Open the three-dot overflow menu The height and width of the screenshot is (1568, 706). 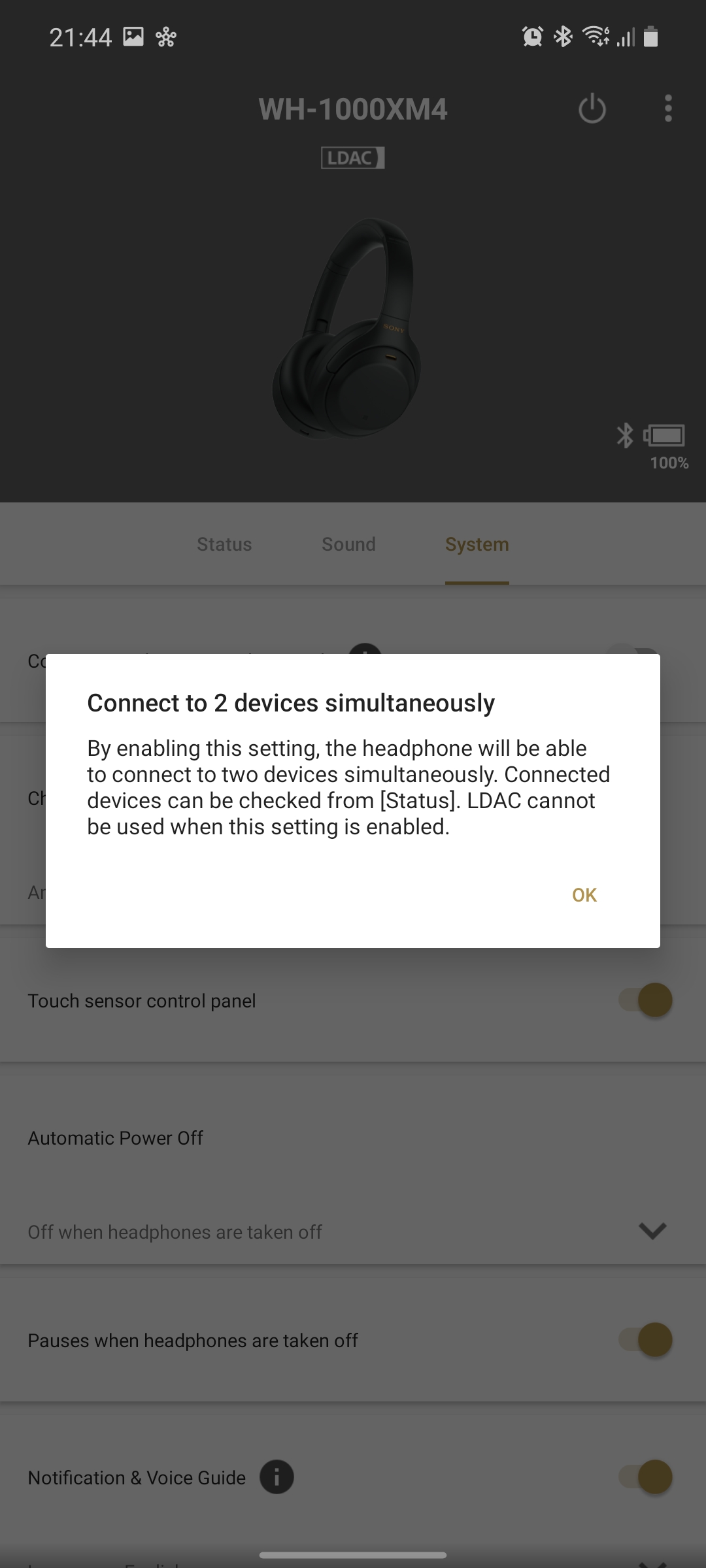[667, 108]
